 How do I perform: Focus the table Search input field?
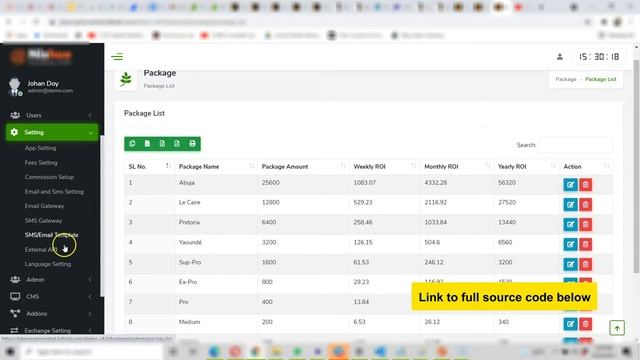click(576, 145)
